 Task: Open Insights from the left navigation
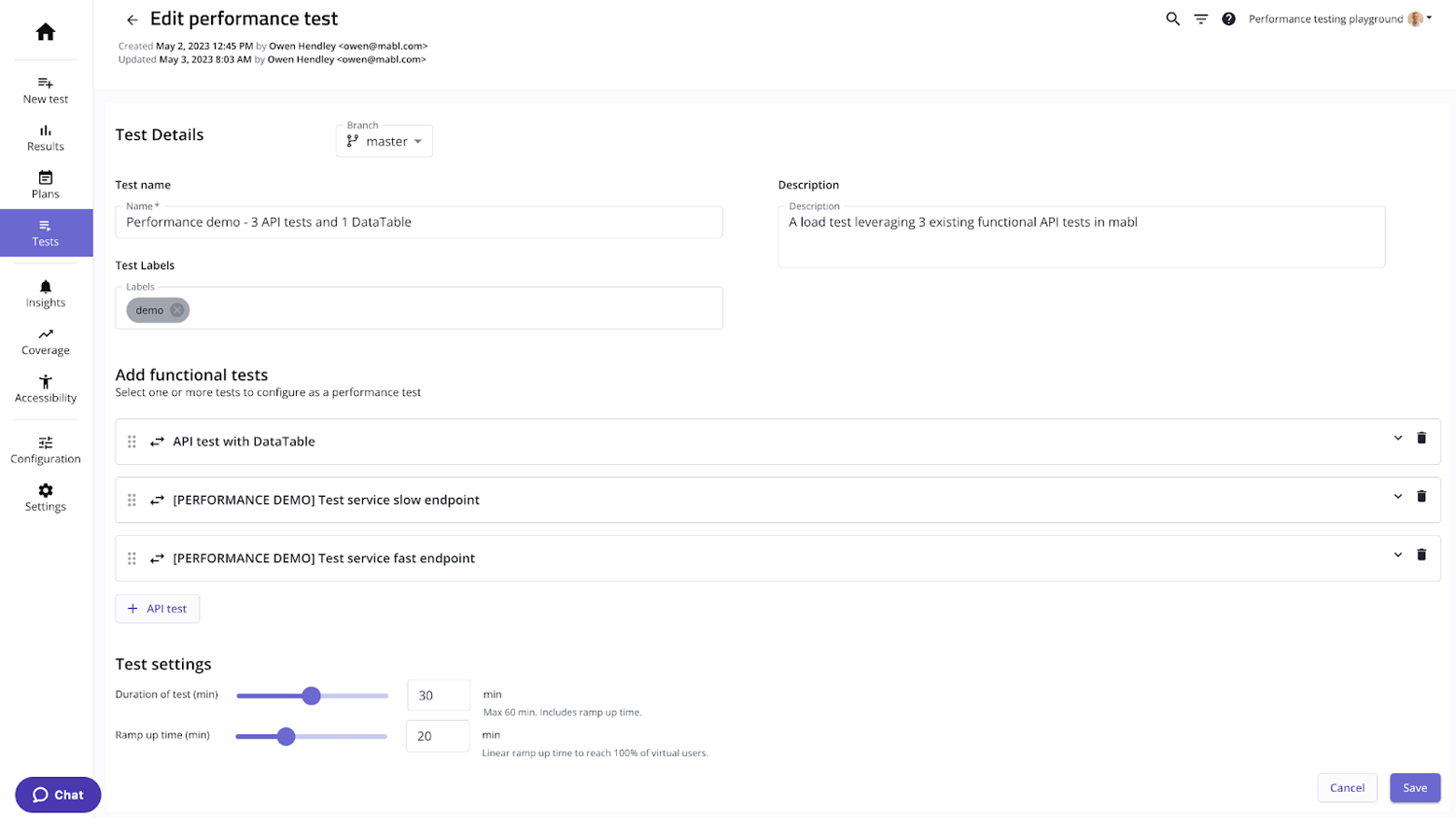tap(45, 293)
